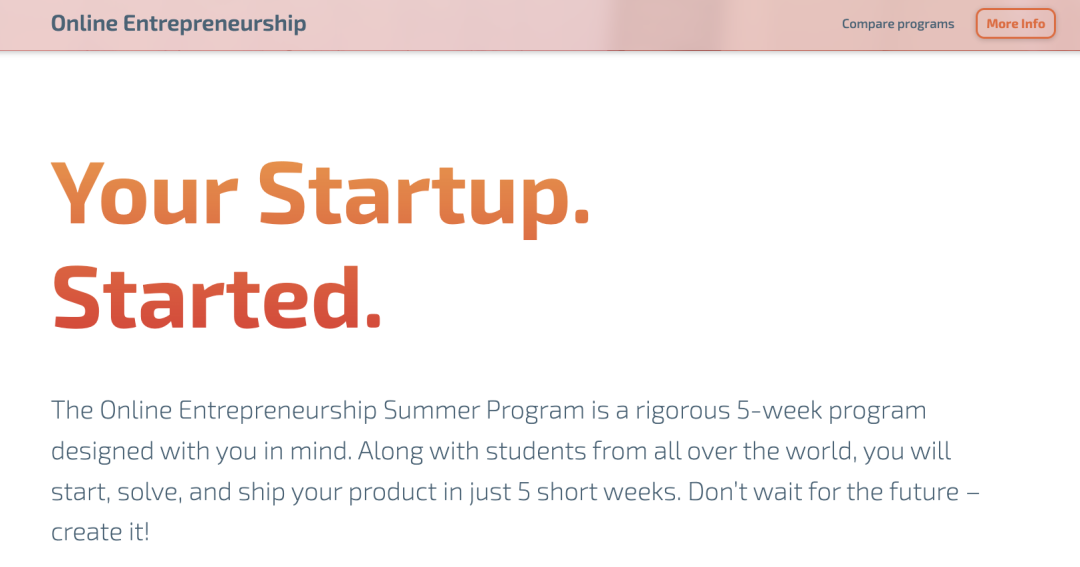Click the word 'Startup.' in the headline
This screenshot has height=567, width=1080.
[424, 198]
